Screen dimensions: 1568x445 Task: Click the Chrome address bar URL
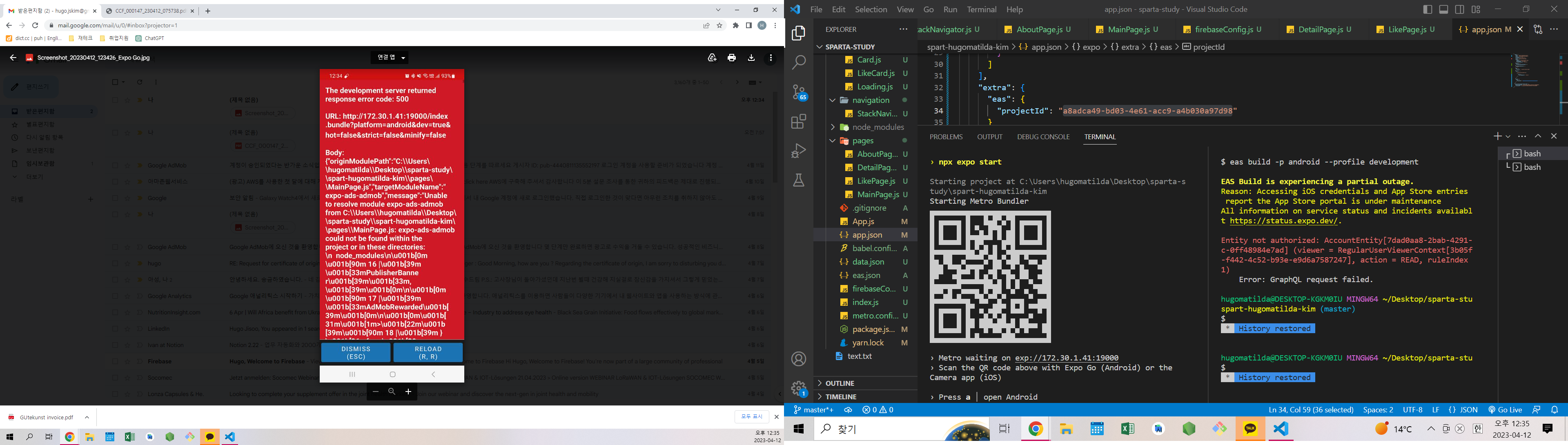118,26
